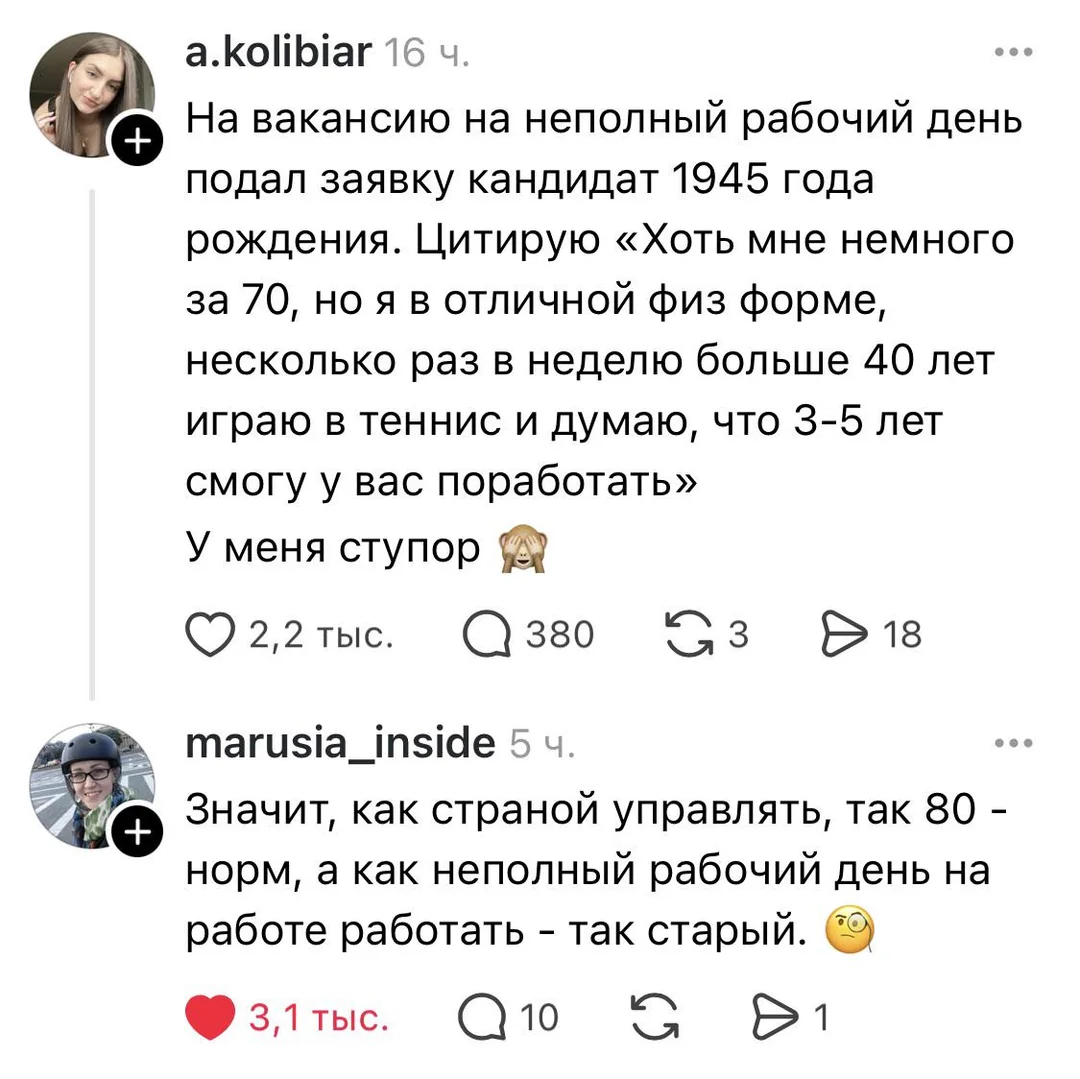This screenshot has width=1080, height=1079.
Task: Follow a.kolibiar using plus badge
Action: pyautogui.click(x=138, y=142)
